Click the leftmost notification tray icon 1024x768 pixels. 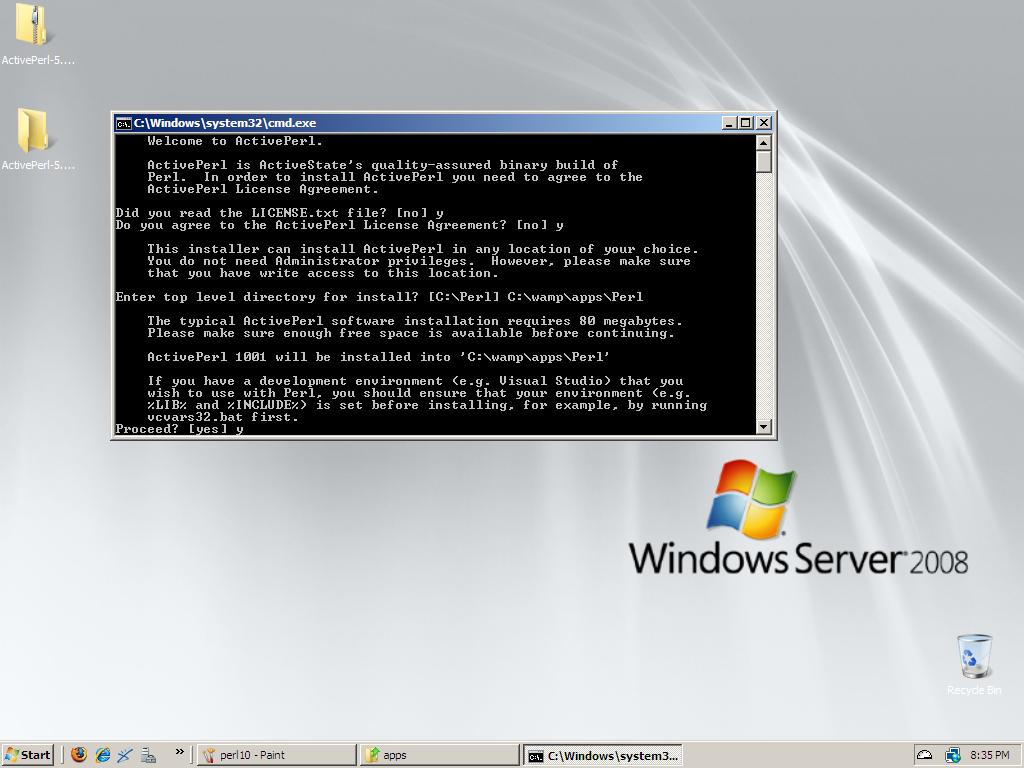925,755
